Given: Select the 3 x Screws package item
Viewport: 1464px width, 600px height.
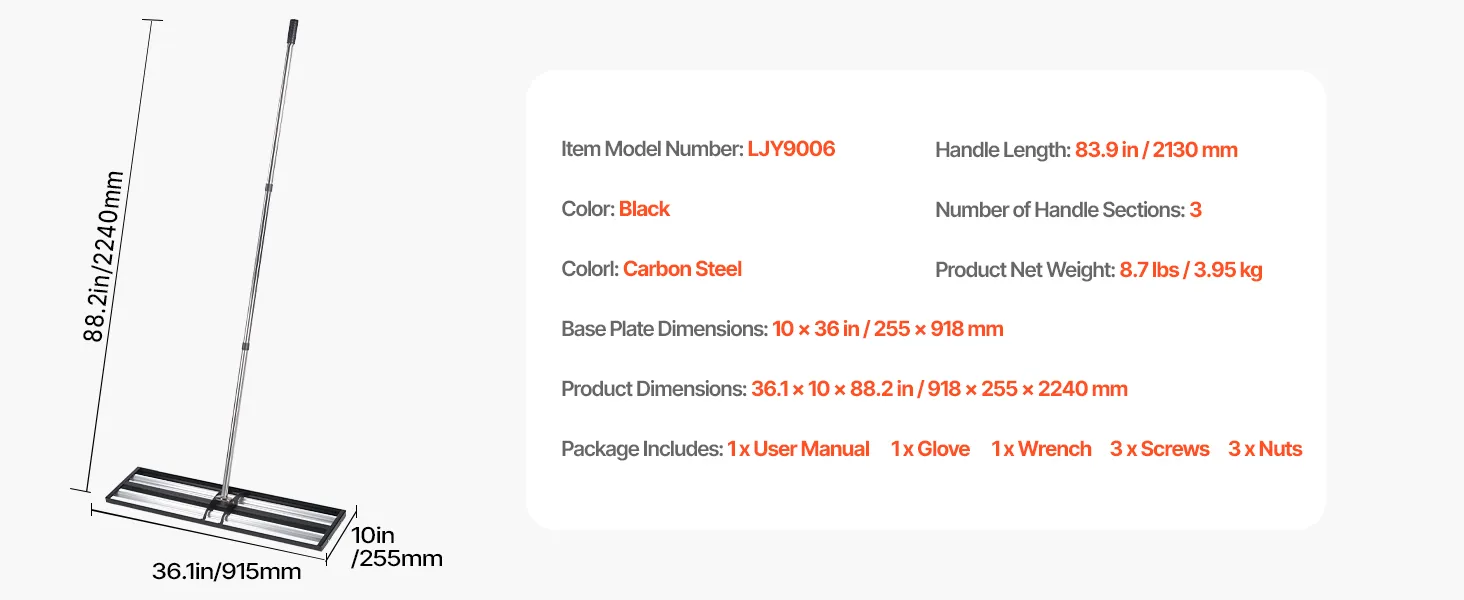Looking at the screenshot, I should pos(1159,449).
